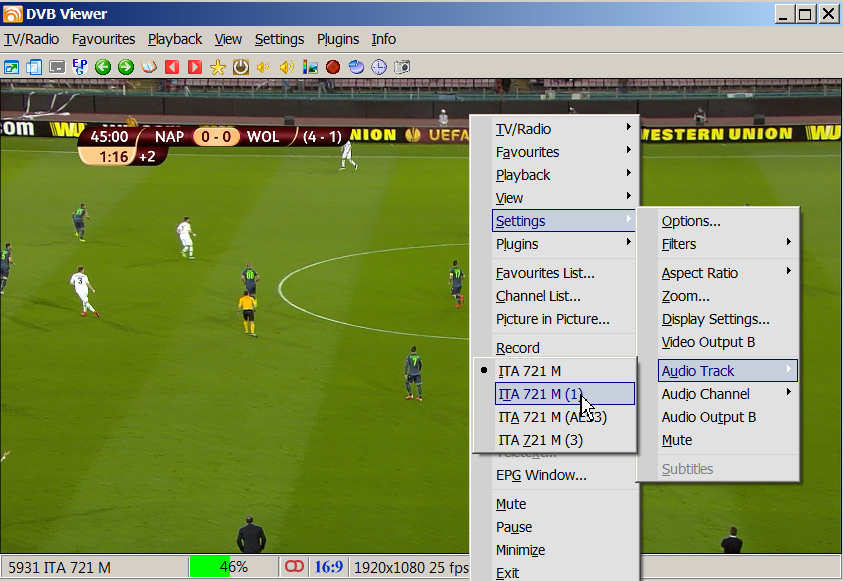The height and width of the screenshot is (581, 844).
Task: Expand TV/Radio in the context menu
Action: (564, 129)
